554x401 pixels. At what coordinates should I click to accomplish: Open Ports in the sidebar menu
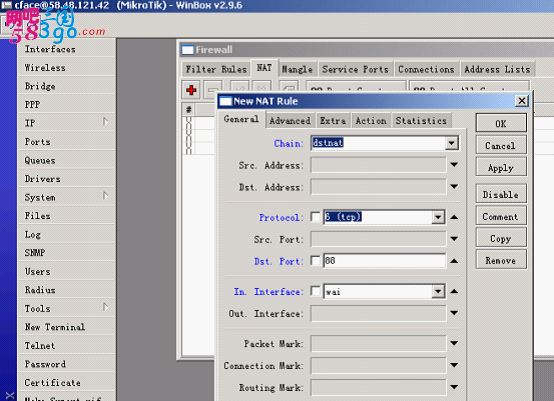click(66, 142)
